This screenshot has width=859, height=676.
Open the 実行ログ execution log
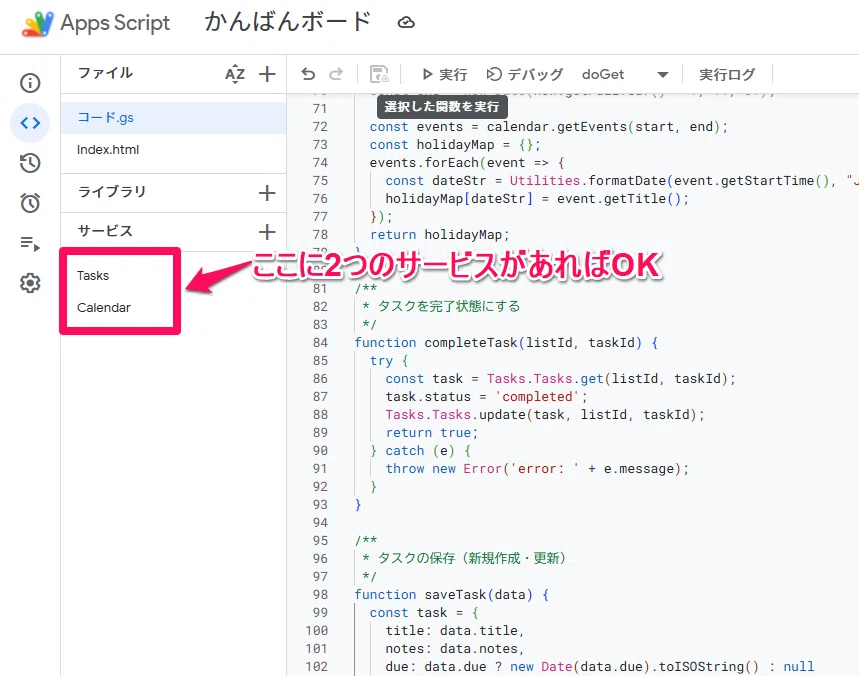pyautogui.click(x=727, y=74)
